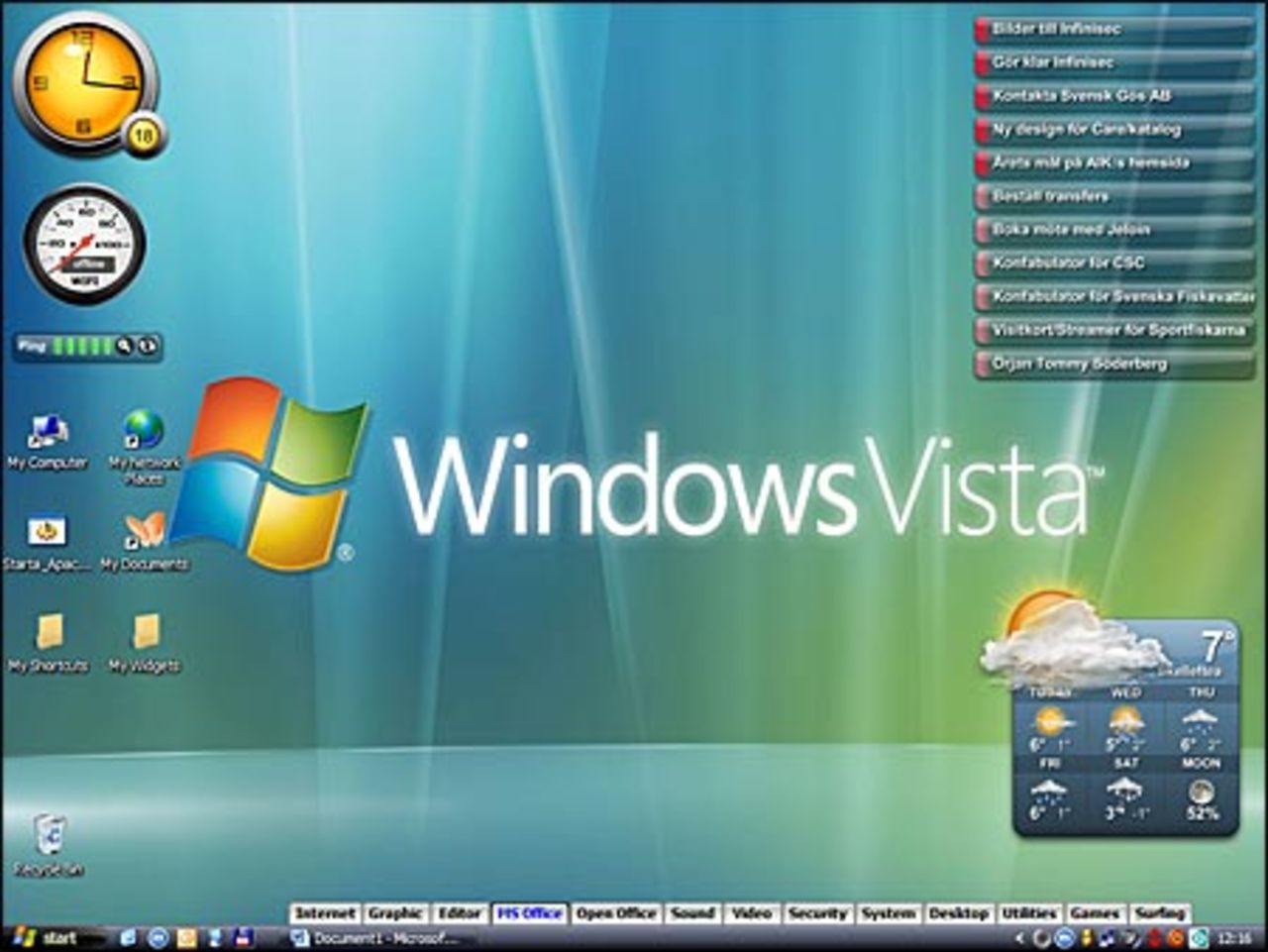Click the magnifier icon on Ping widget
This screenshot has width=1268, height=952.
(x=124, y=346)
